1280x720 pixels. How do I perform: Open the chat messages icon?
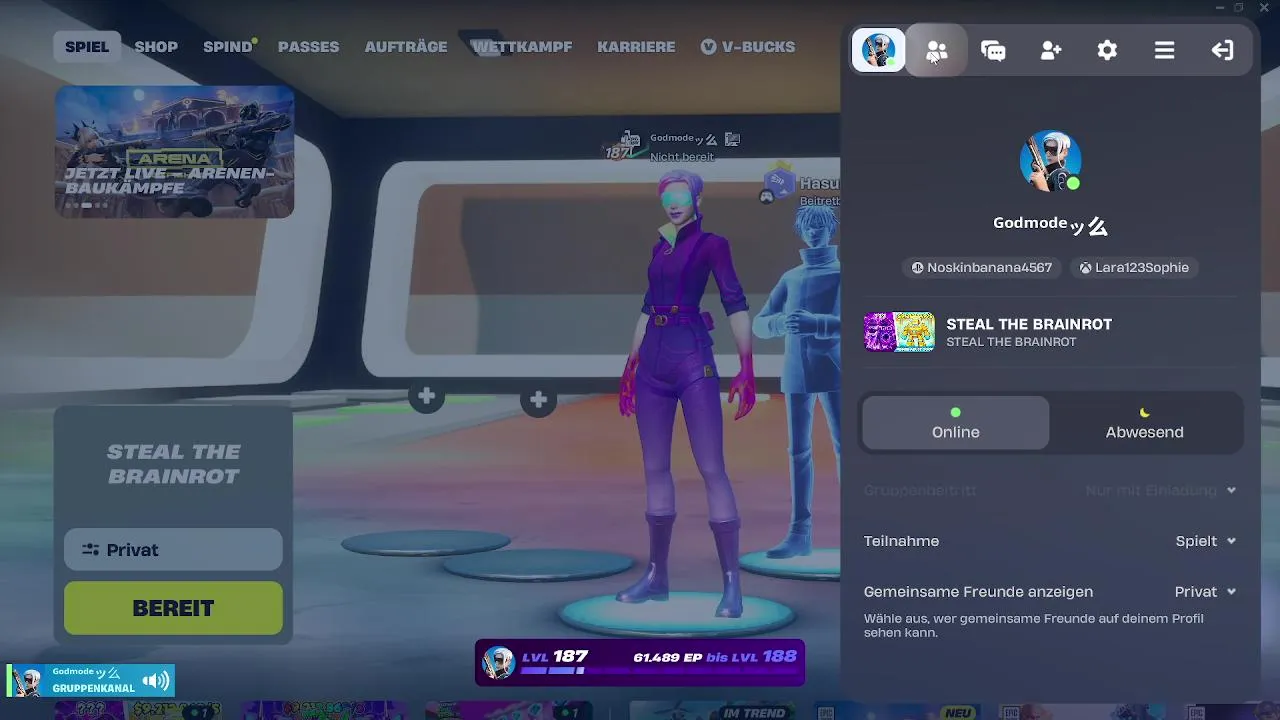pos(993,50)
